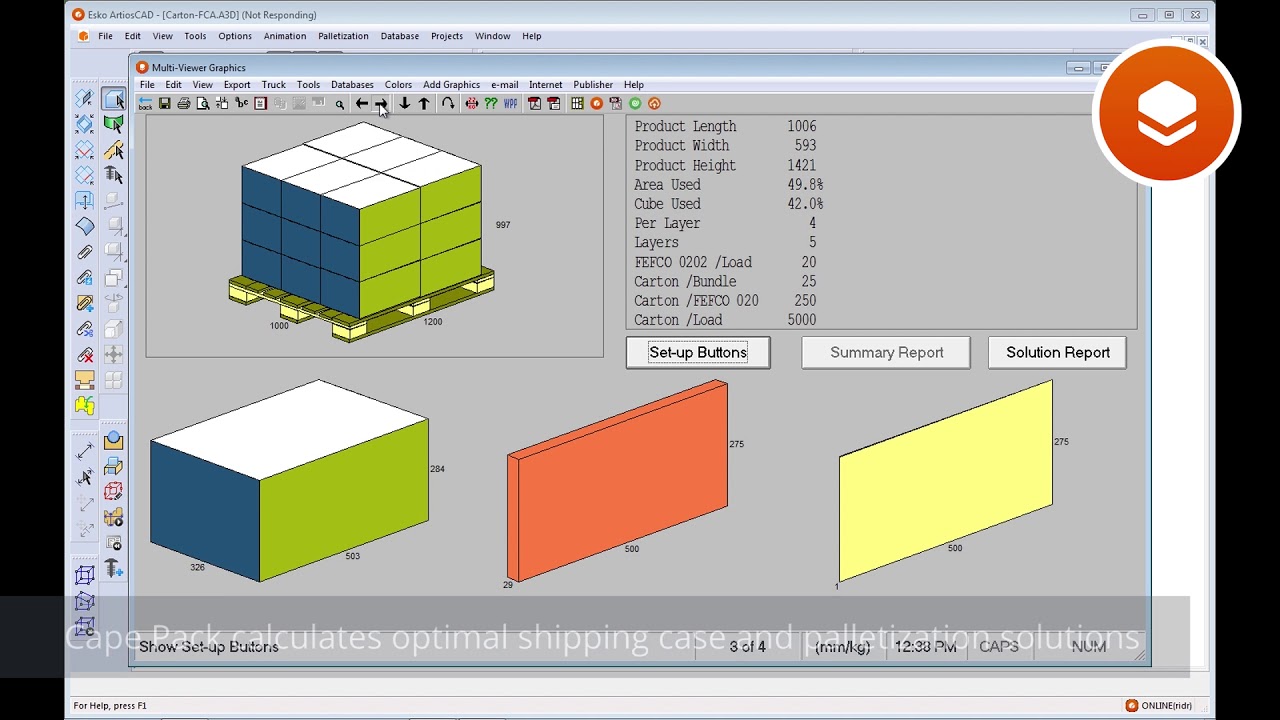Screen dimensions: 1280x720
Task: Click the 'Carton /Load' row
Action: click(x=725, y=320)
